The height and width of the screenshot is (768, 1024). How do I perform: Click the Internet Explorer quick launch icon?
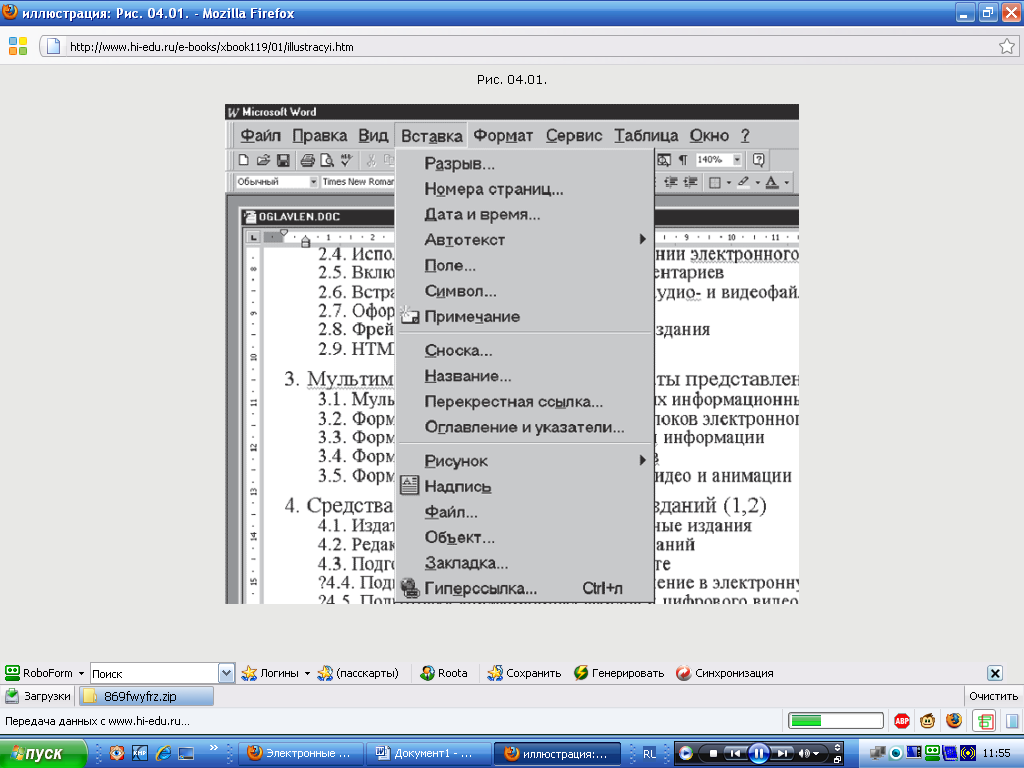point(163,753)
